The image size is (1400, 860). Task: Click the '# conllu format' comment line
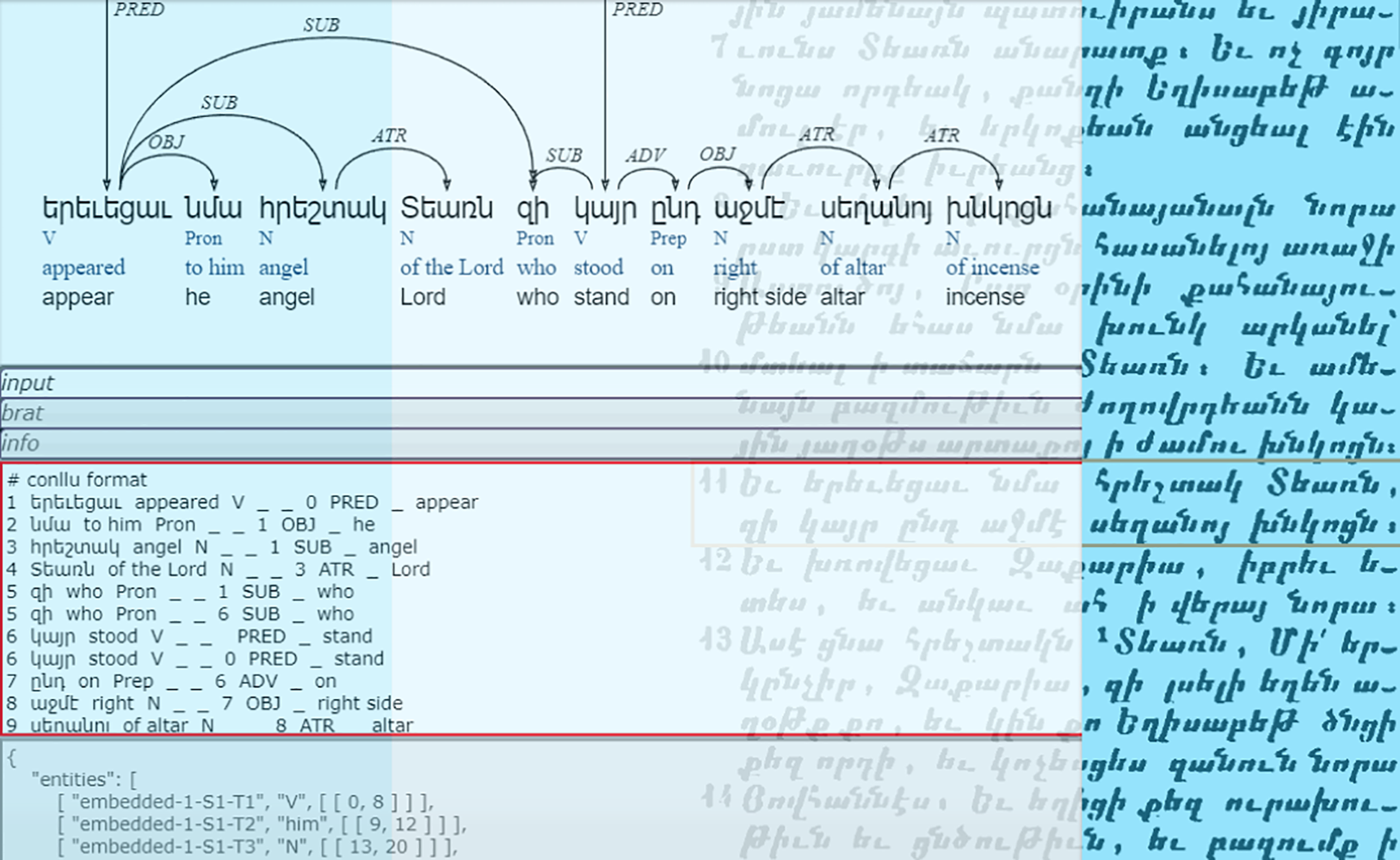click(77, 480)
